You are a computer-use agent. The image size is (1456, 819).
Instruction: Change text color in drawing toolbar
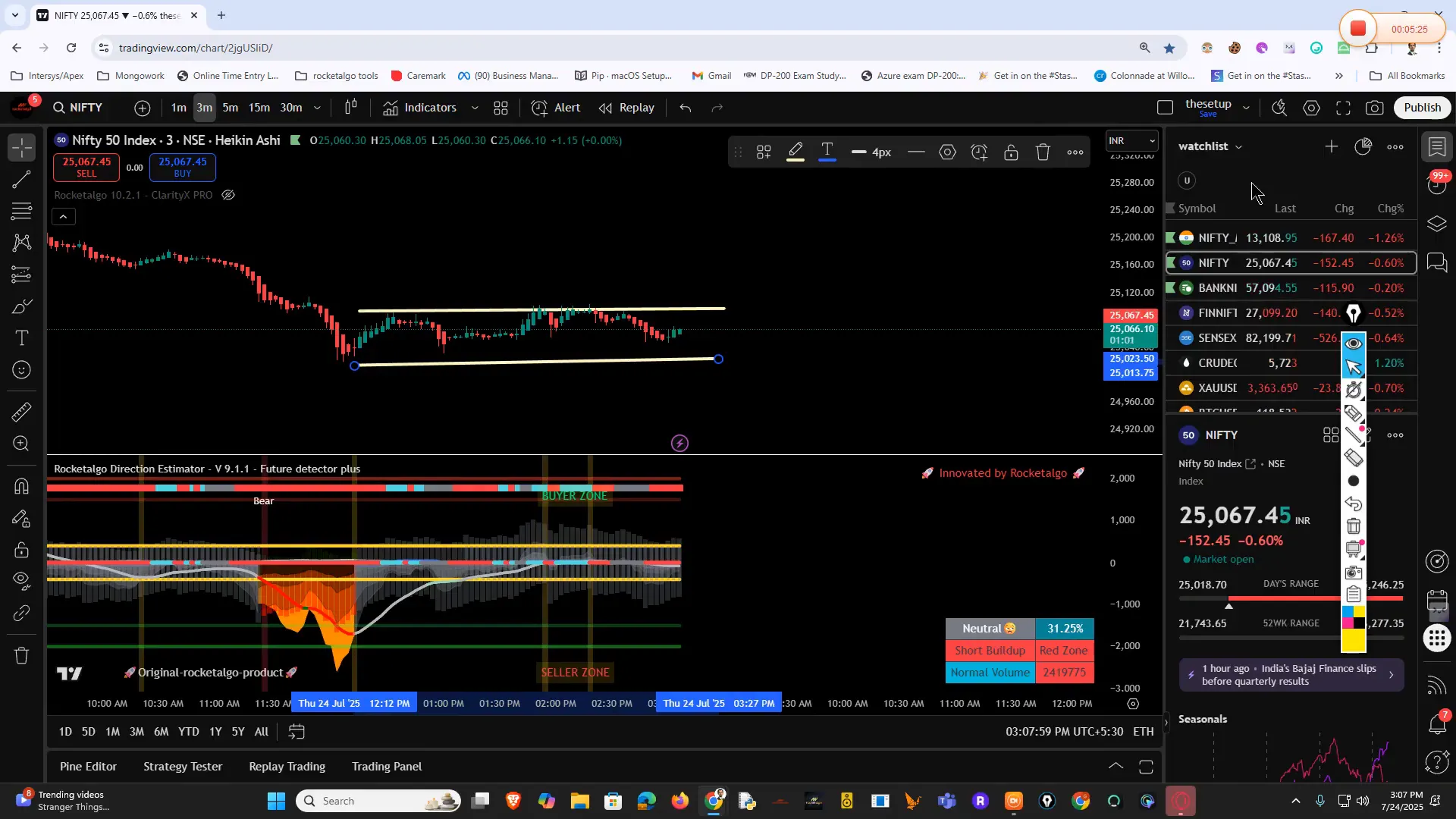(827, 152)
